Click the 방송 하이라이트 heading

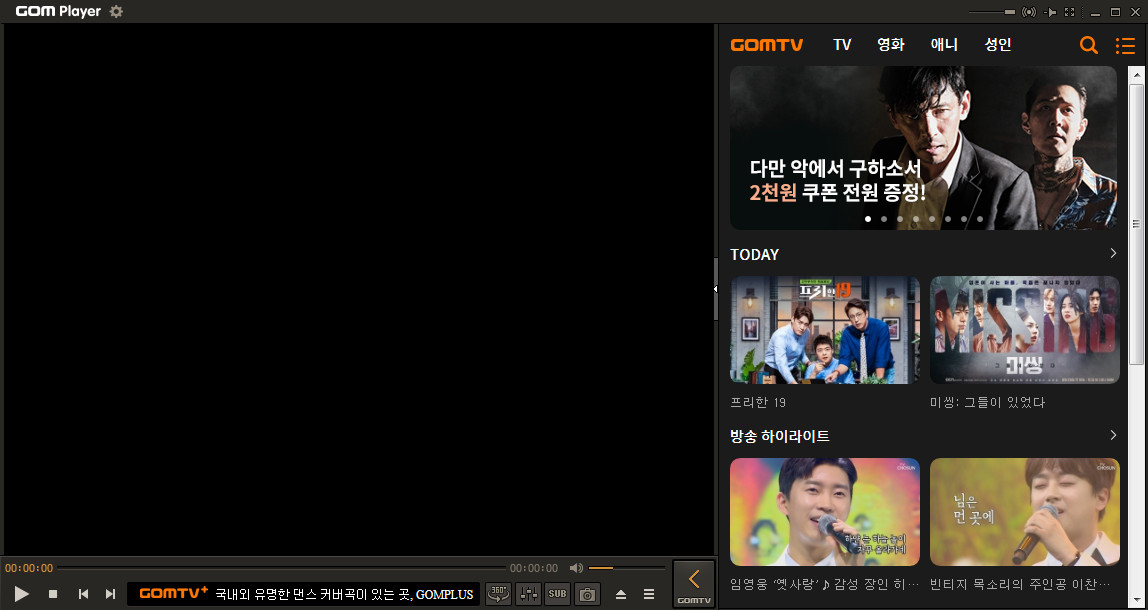point(780,436)
